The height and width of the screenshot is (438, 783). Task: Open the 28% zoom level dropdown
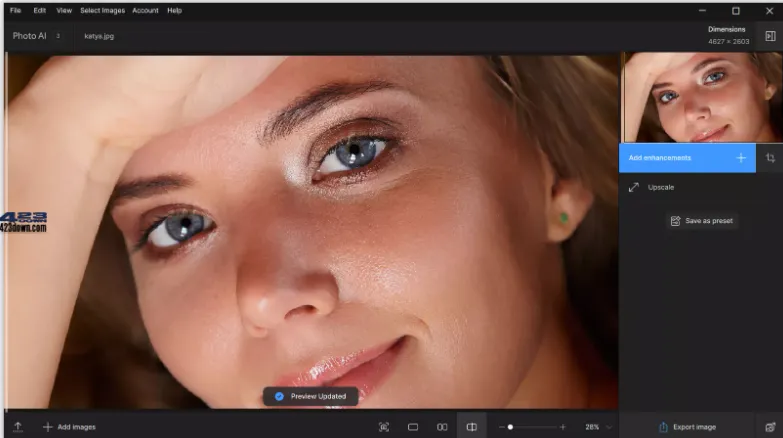[x=598, y=427]
